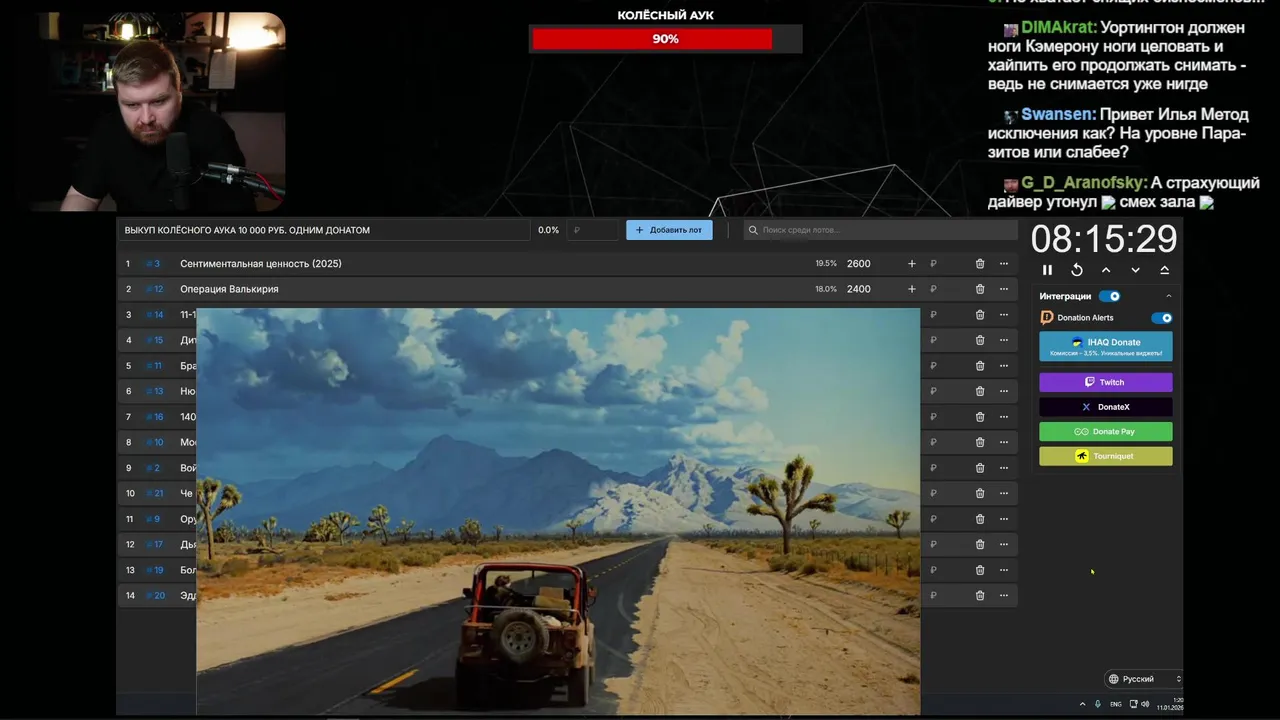The height and width of the screenshot is (720, 1280).
Task: Click trash icon on row 4
Action: [980, 340]
